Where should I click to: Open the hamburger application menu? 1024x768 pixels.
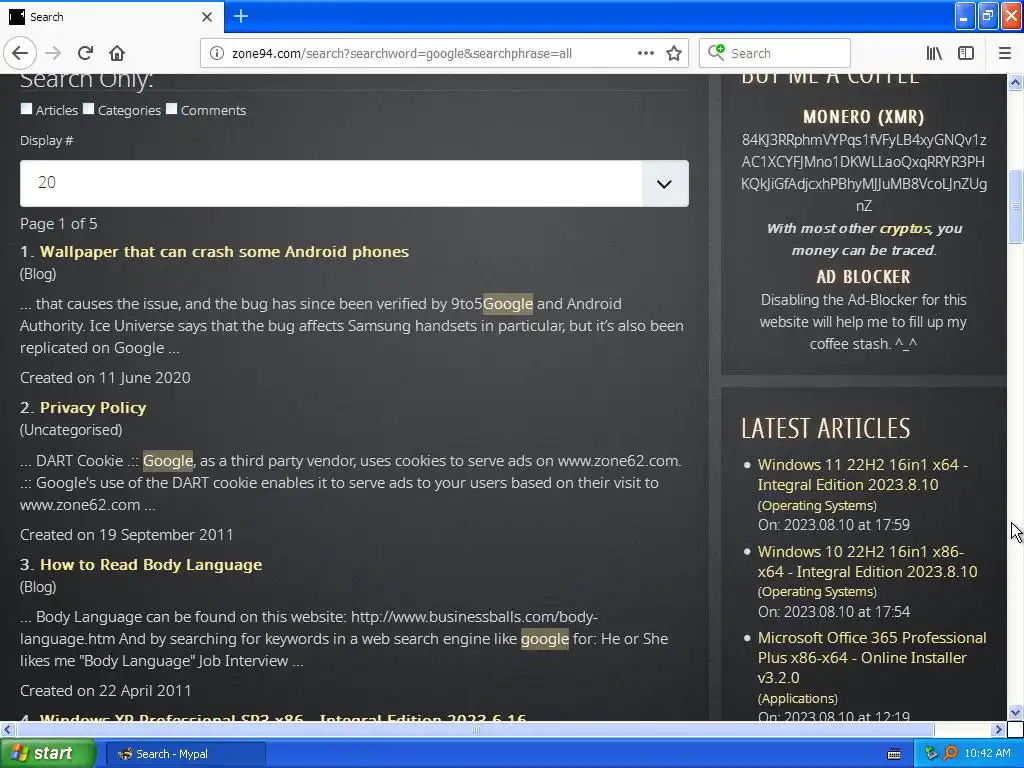pos(1005,53)
